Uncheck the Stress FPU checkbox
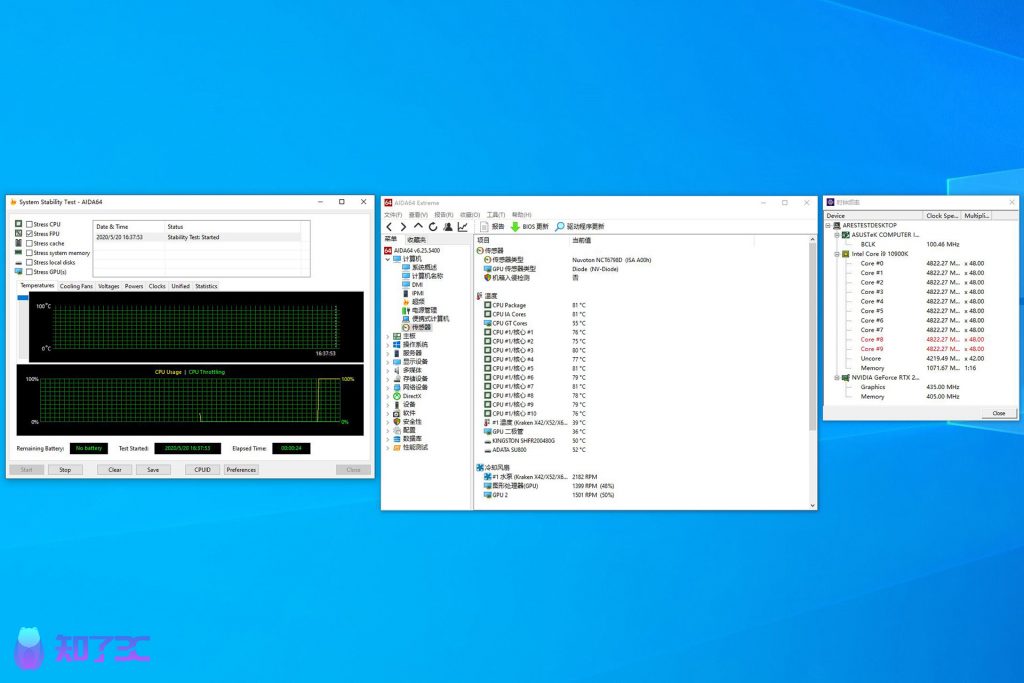Screen dimensions: 1024x683 tap(29, 234)
